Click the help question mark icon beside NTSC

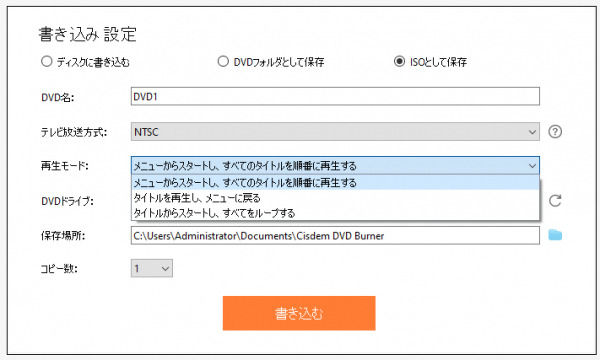[x=555, y=132]
